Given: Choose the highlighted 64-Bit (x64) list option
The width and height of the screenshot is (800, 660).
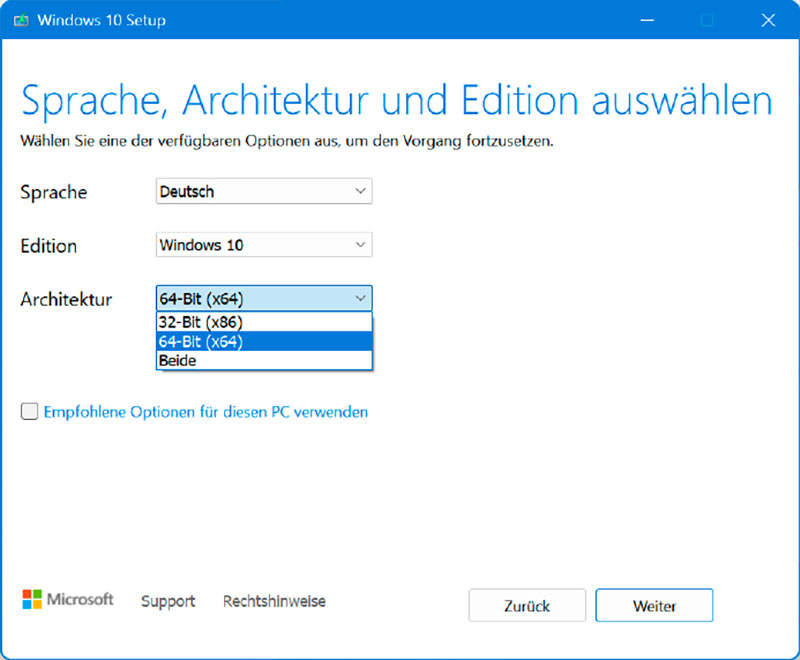Looking at the screenshot, I should (x=264, y=341).
